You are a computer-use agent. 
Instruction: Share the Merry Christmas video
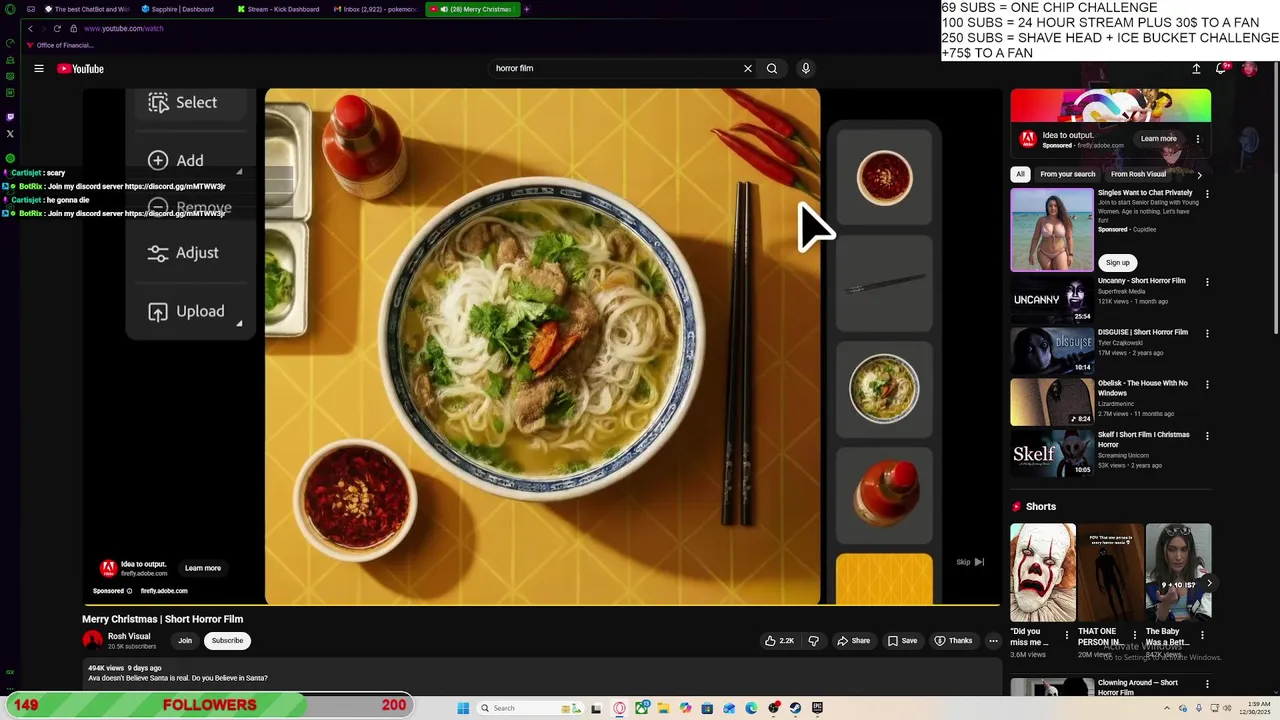point(853,641)
